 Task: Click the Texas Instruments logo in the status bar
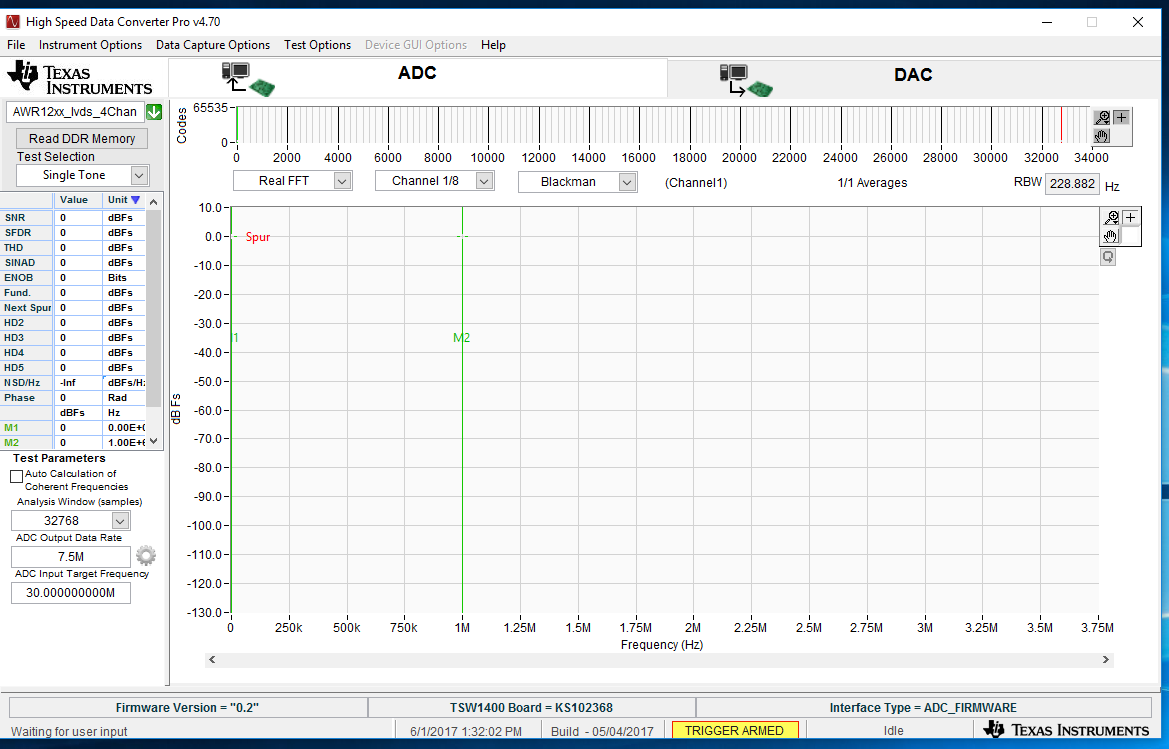(x=1066, y=730)
